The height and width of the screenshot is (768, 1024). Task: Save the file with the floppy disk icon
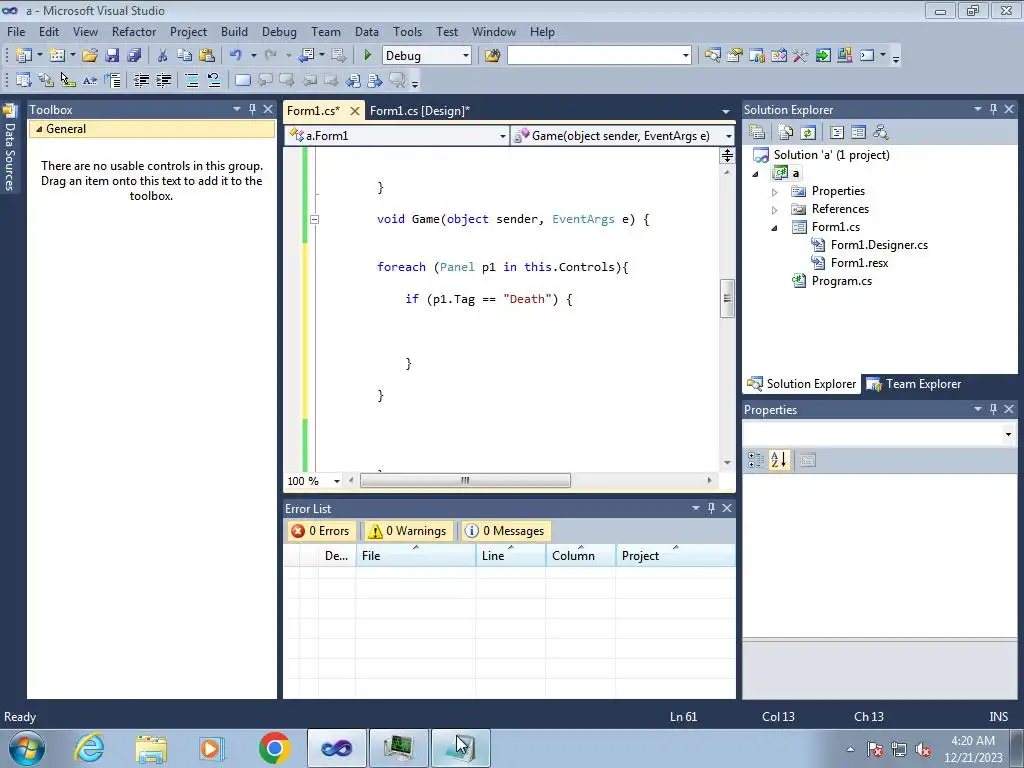point(112,56)
